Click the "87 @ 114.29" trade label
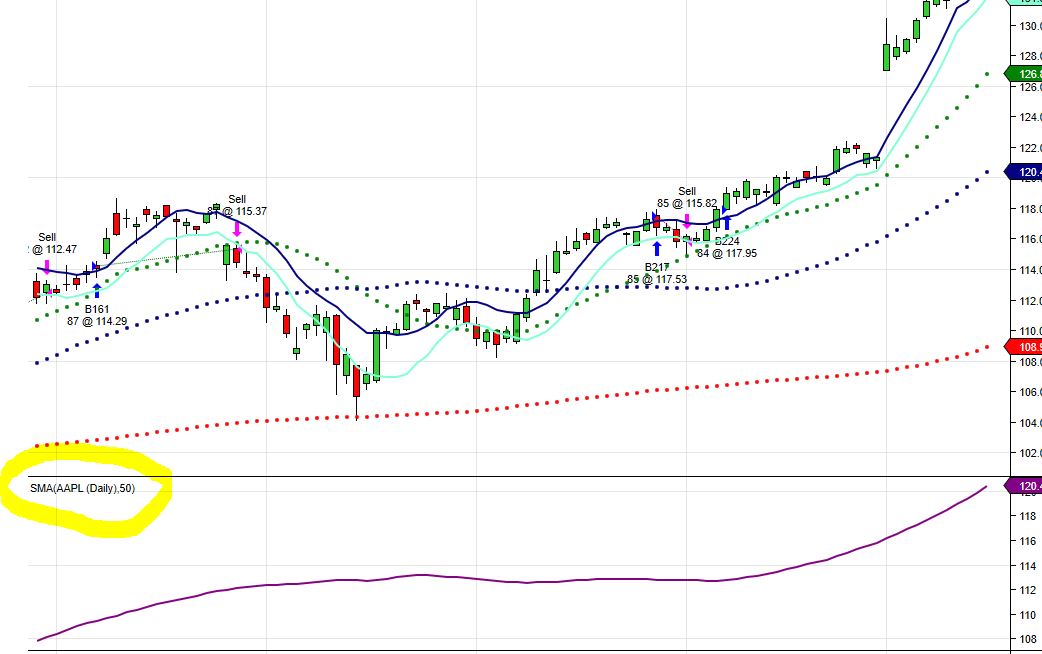This screenshot has height=654, width=1042. (97, 321)
